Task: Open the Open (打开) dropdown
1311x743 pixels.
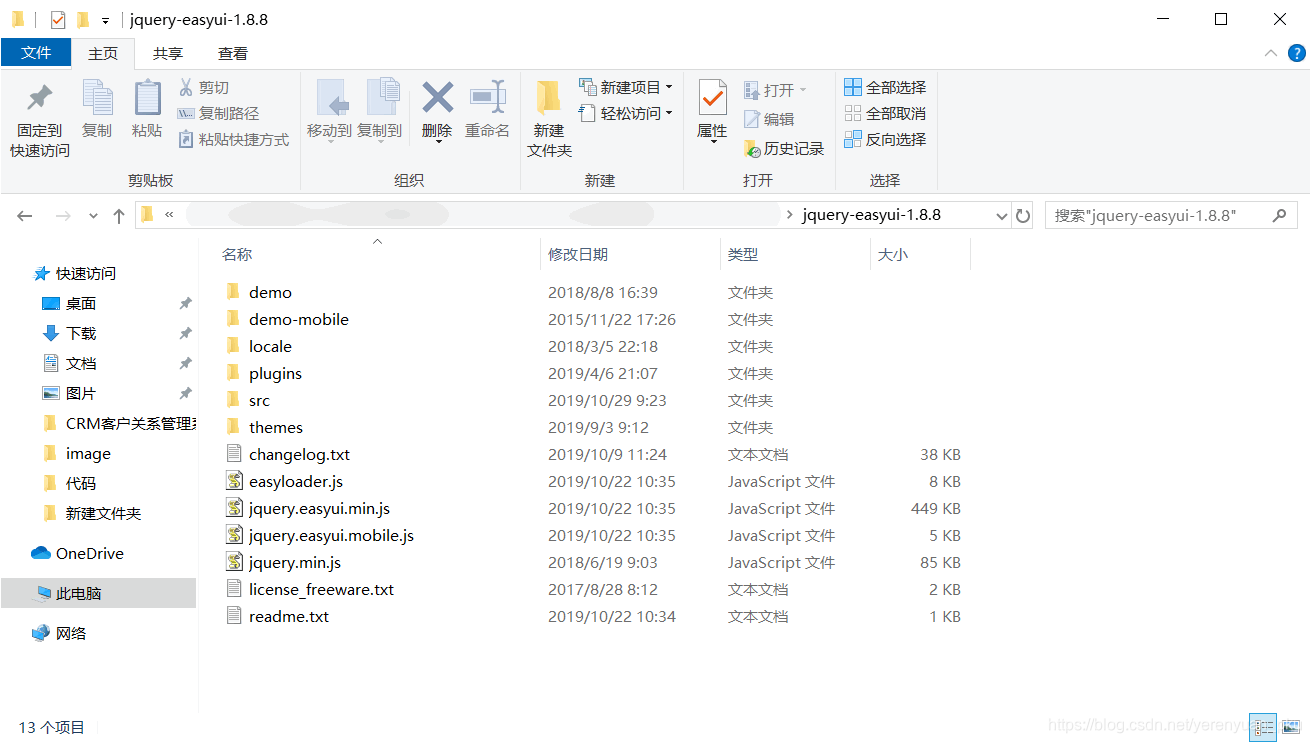Action: [775, 90]
